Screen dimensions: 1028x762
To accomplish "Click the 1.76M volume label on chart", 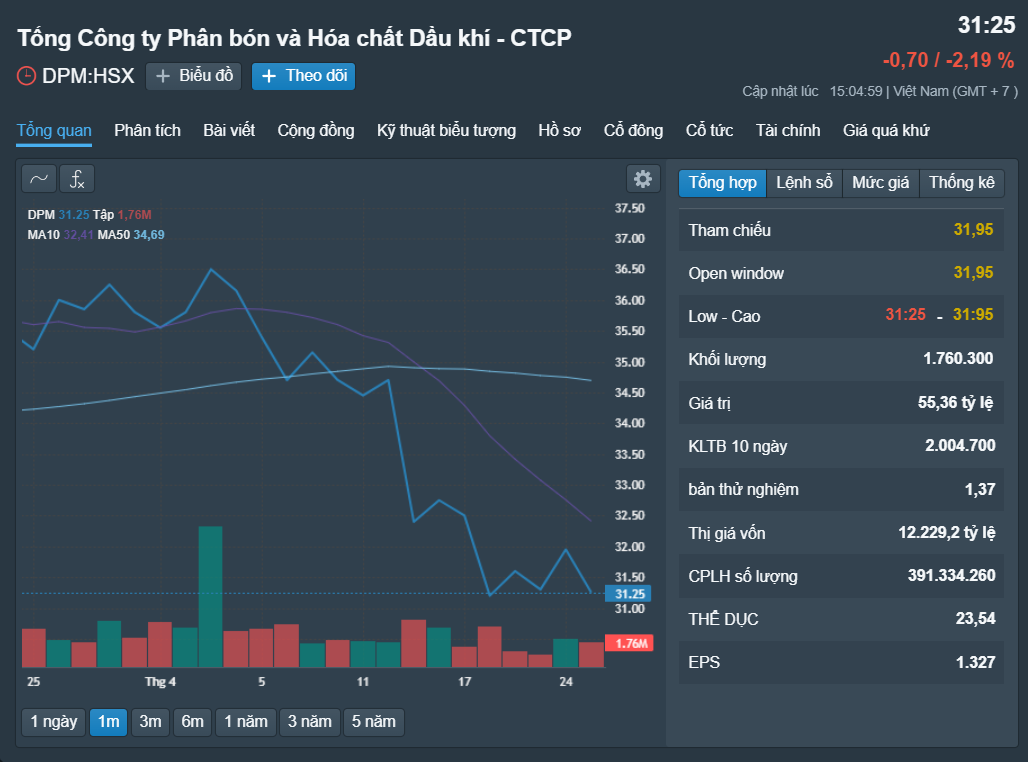I will pos(629,643).
